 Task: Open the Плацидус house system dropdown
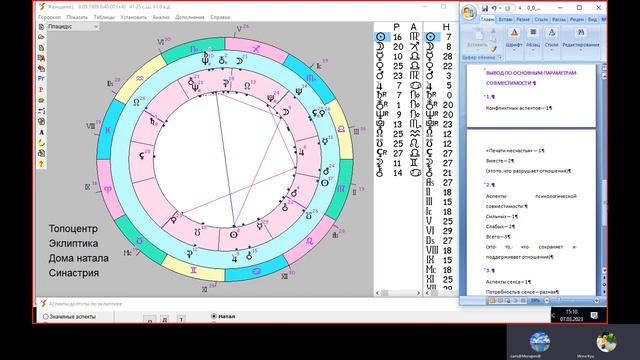(73, 27)
